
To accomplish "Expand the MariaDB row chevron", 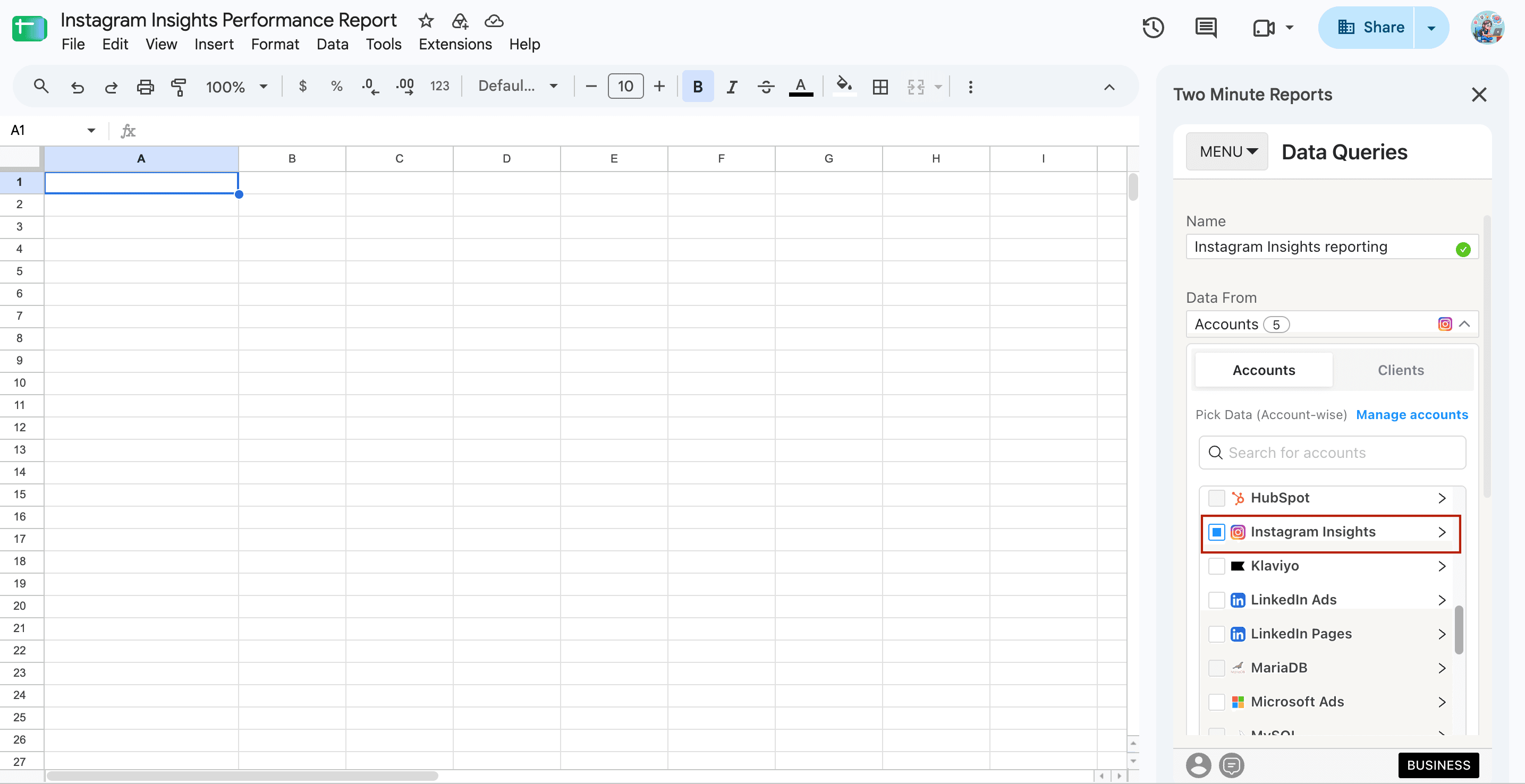I will click(x=1442, y=668).
